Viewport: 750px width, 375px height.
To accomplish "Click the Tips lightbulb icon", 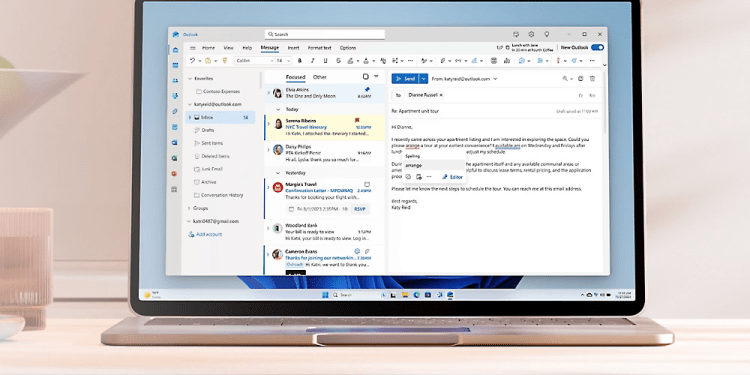I will [547, 34].
